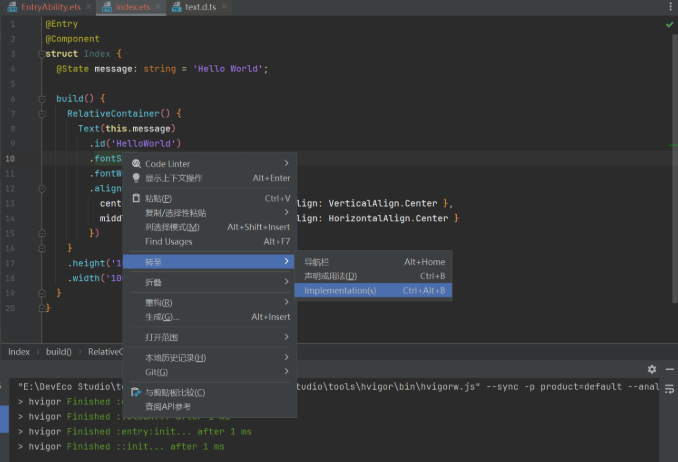Click the arrow next to 转至
The height and width of the screenshot is (462, 678).
pyautogui.click(x=286, y=261)
